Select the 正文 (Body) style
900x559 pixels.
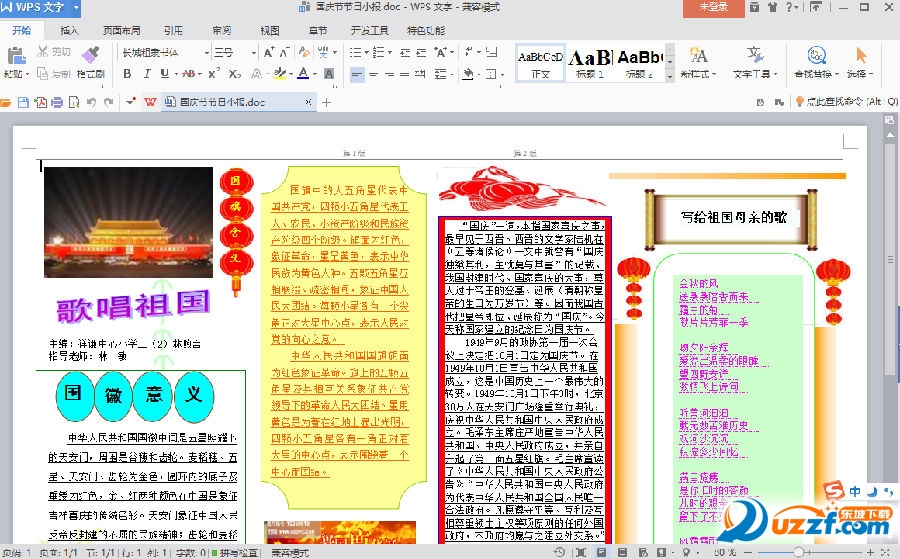(x=541, y=62)
